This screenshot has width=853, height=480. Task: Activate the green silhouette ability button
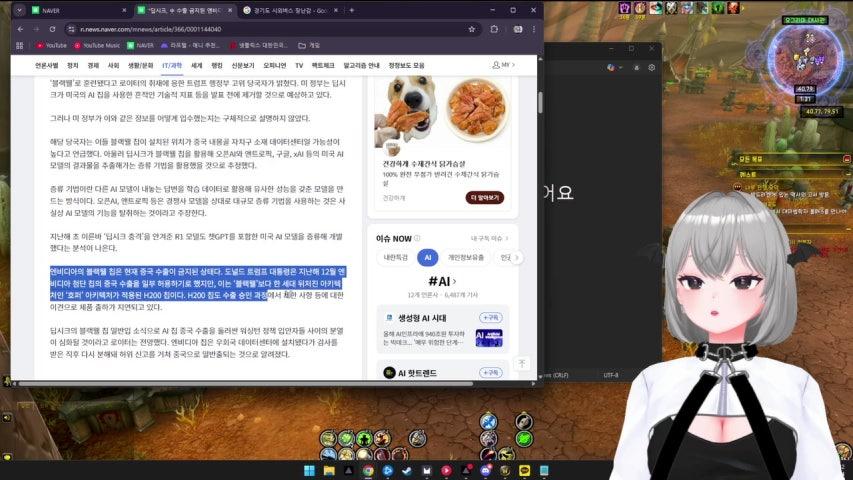(x=364, y=438)
